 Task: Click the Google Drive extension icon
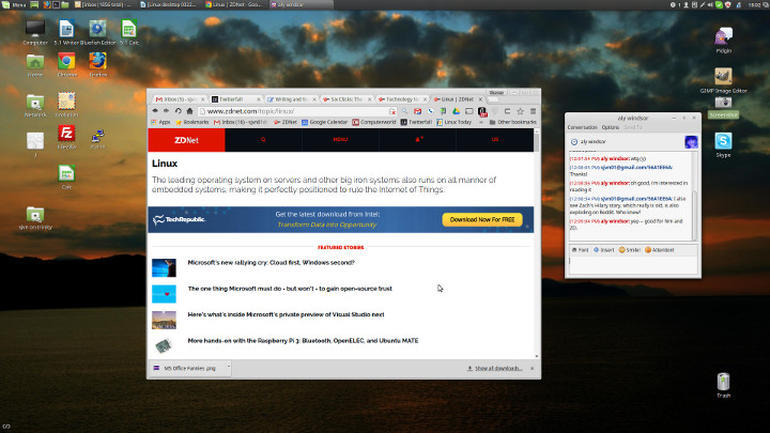pyautogui.click(x=456, y=111)
